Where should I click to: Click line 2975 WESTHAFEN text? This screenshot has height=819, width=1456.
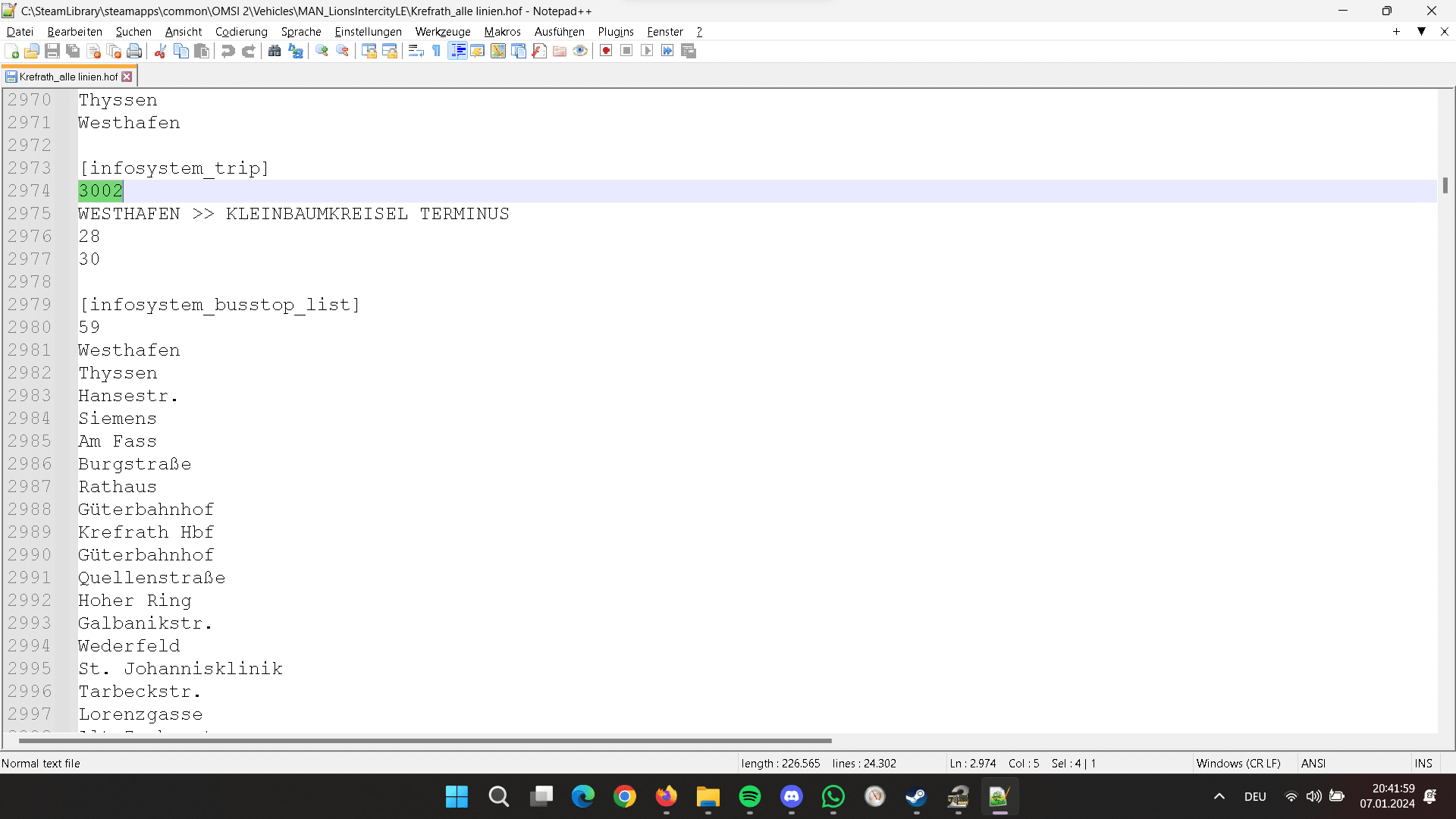click(130, 214)
